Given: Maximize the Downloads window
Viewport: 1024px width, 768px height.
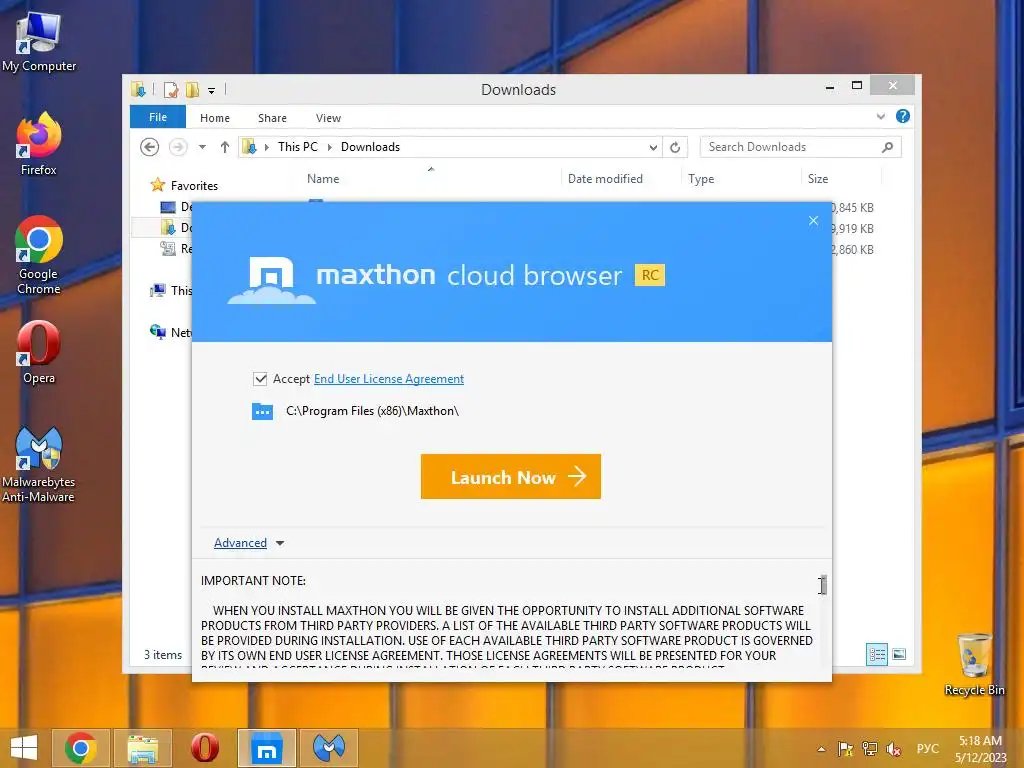Looking at the screenshot, I should [x=857, y=86].
